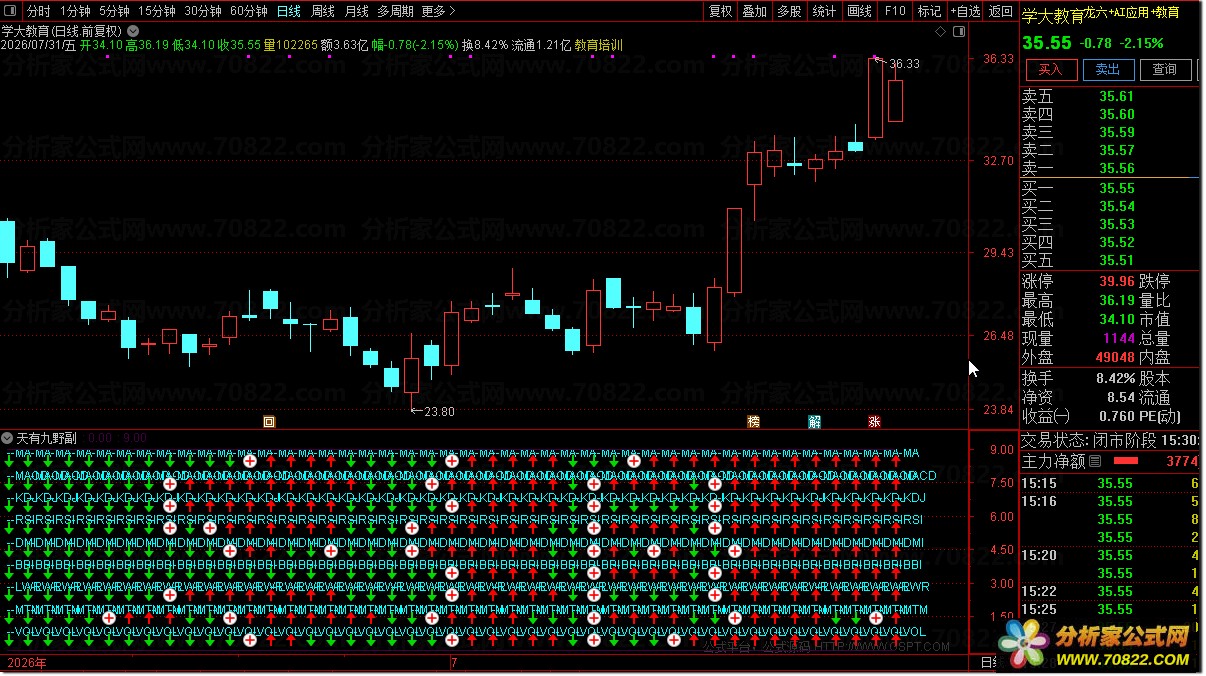Expand the 更多 more periods menu
Viewport: 1206px width, 676px height.
[438, 11]
